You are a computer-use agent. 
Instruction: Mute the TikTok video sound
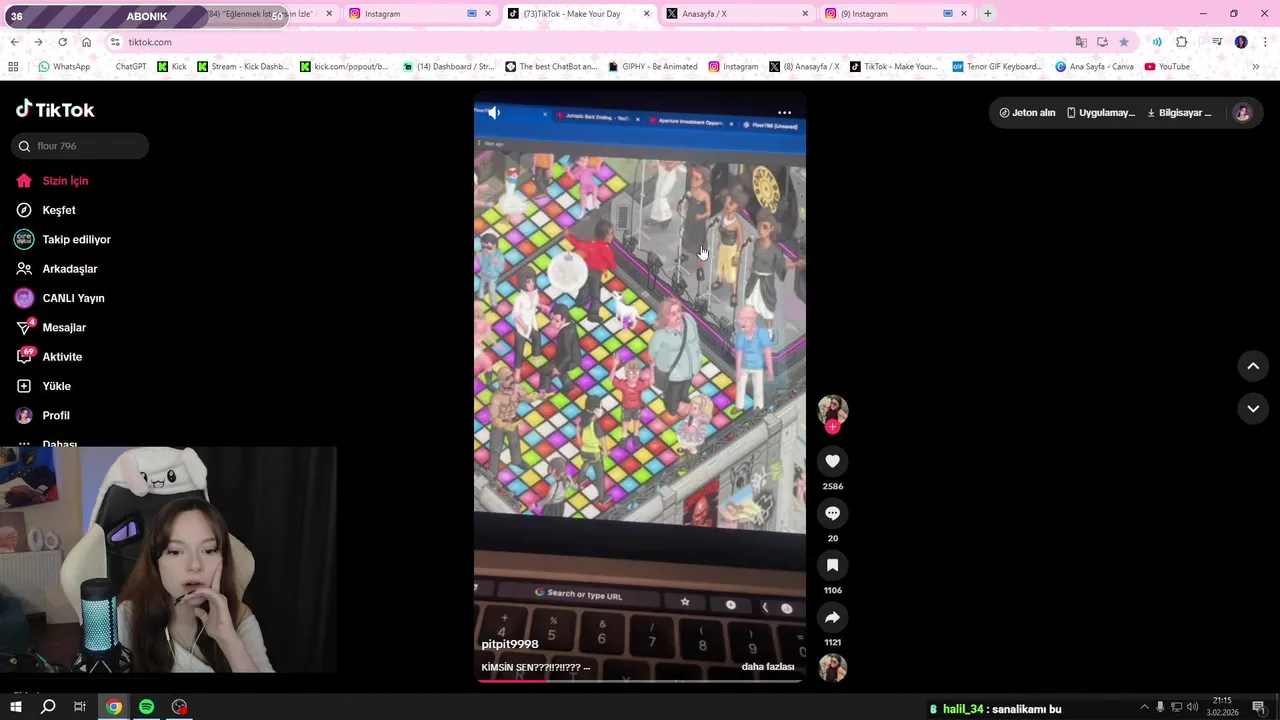tap(494, 113)
